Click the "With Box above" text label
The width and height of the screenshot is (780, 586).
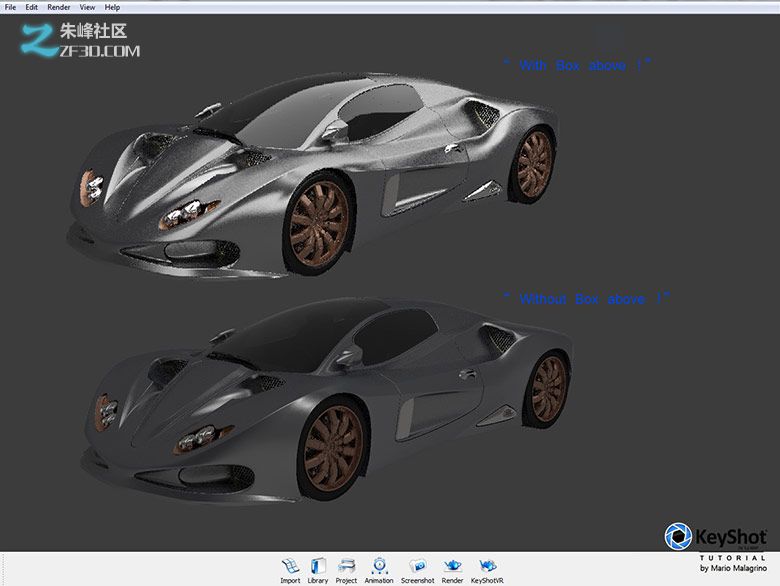pyautogui.click(x=577, y=65)
